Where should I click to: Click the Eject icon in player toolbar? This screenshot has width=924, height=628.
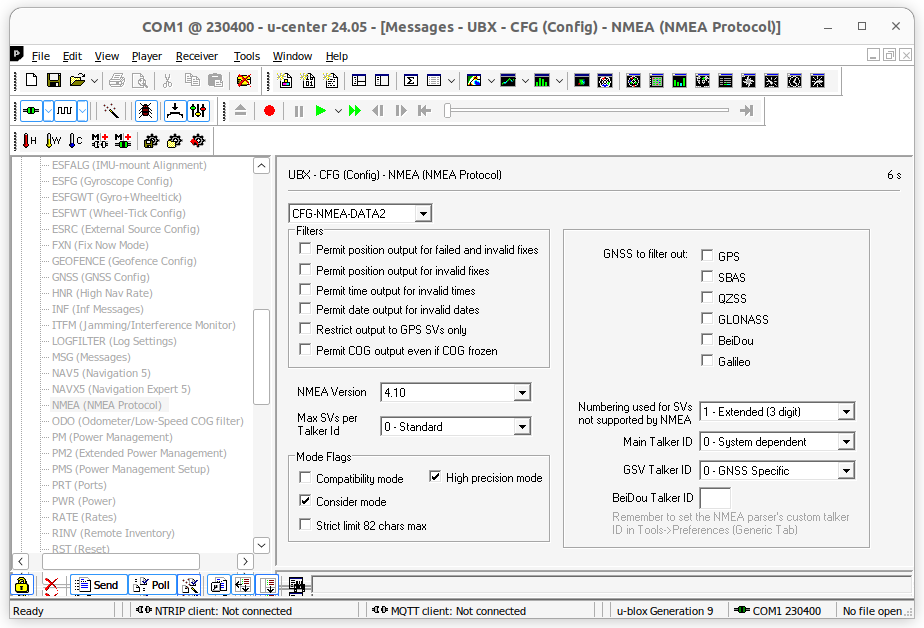(240, 111)
